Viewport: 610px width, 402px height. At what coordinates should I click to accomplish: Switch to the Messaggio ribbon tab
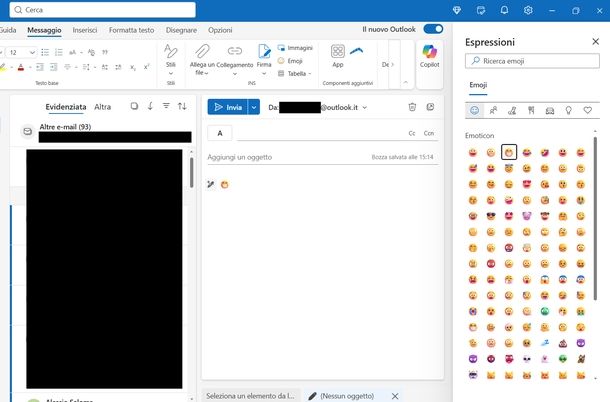(44, 30)
